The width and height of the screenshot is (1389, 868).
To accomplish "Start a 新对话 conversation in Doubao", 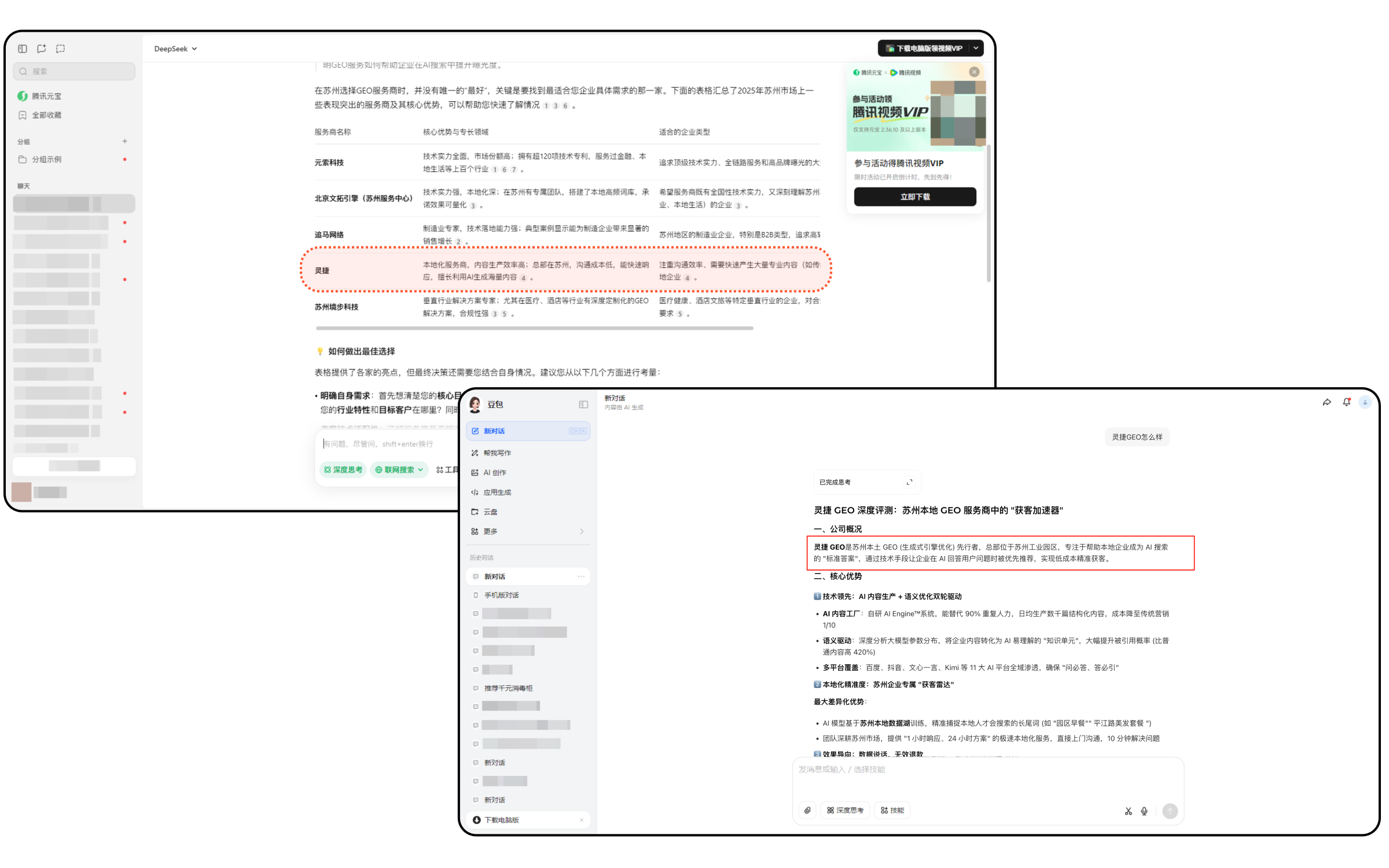I will click(495, 431).
